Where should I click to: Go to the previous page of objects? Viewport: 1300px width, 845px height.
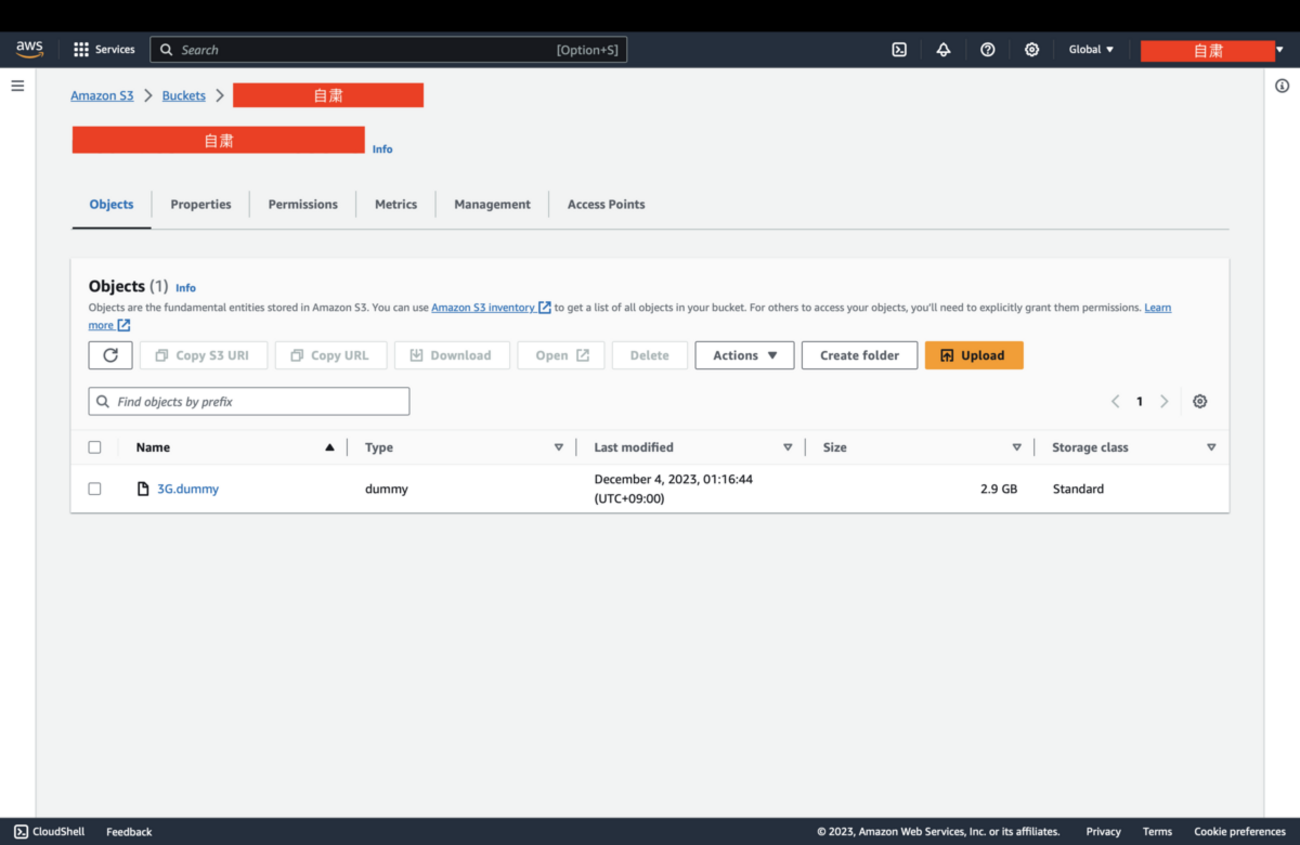click(x=1115, y=401)
